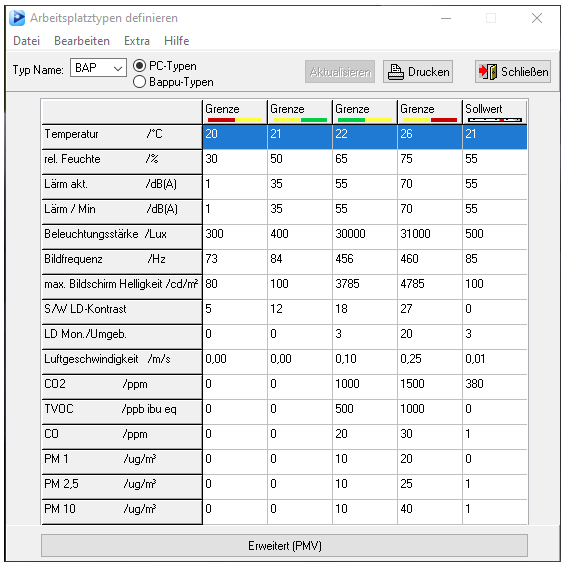This screenshot has height=567, width=565.
Task: Click the red-yellow Grenze column header
Action: pyautogui.click(x=235, y=112)
